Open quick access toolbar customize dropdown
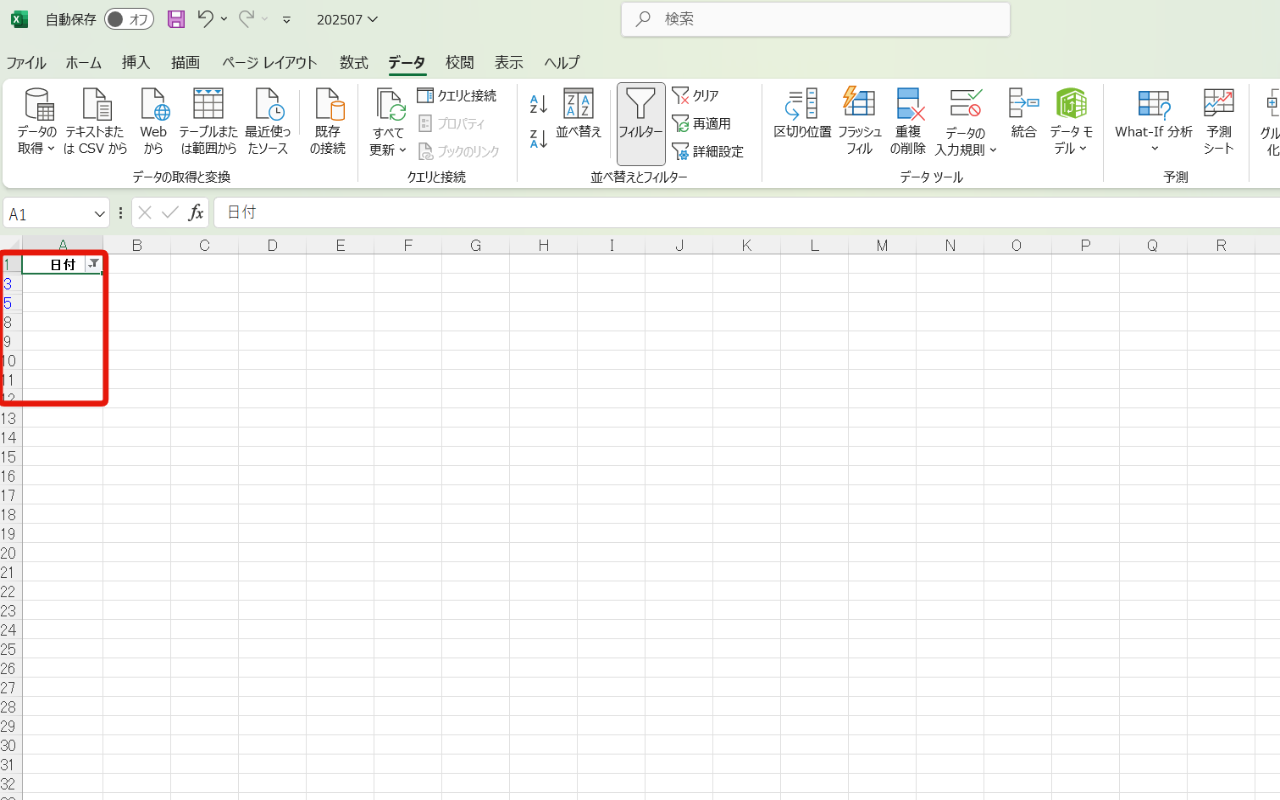The width and height of the screenshot is (1280, 800). (287, 19)
